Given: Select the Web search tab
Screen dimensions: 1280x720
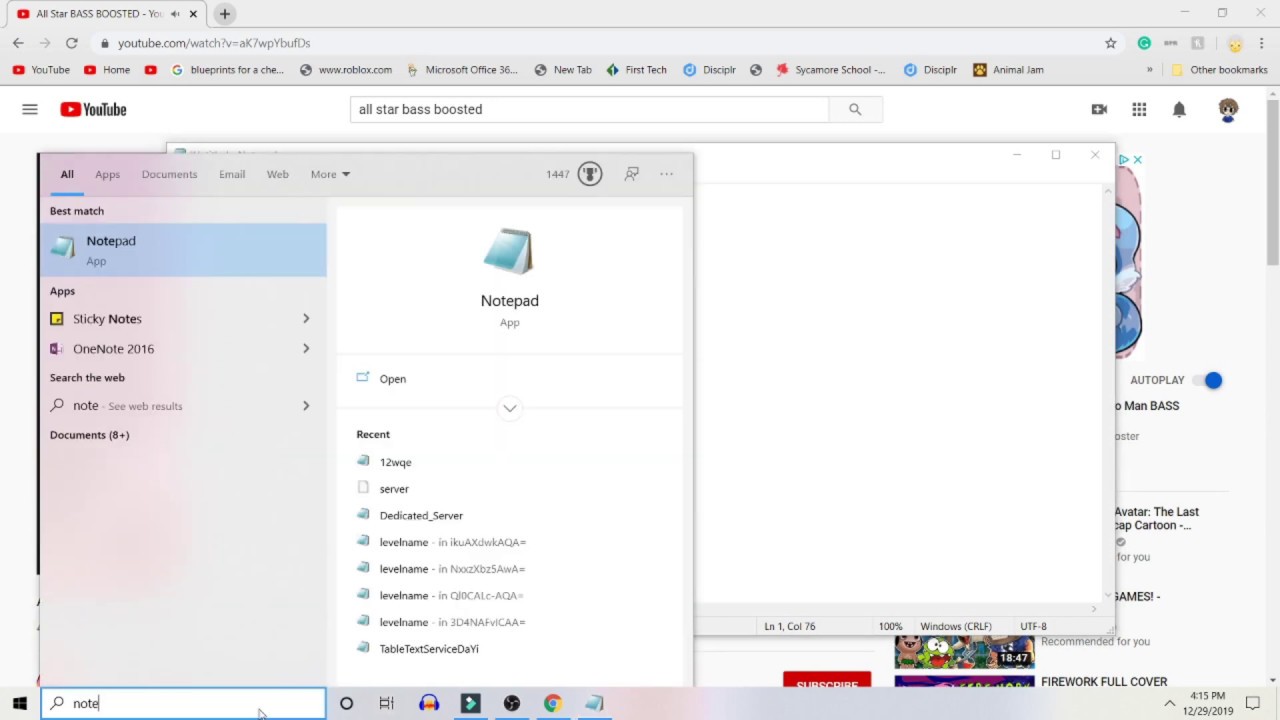Looking at the screenshot, I should tap(277, 174).
